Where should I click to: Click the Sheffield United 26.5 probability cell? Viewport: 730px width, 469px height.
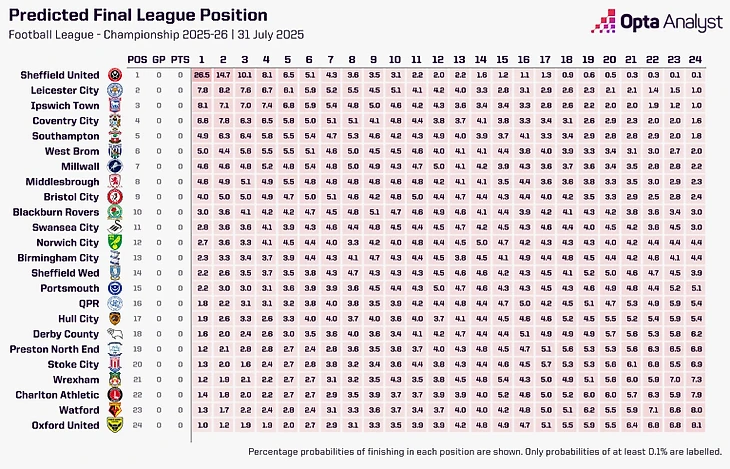(x=203, y=75)
